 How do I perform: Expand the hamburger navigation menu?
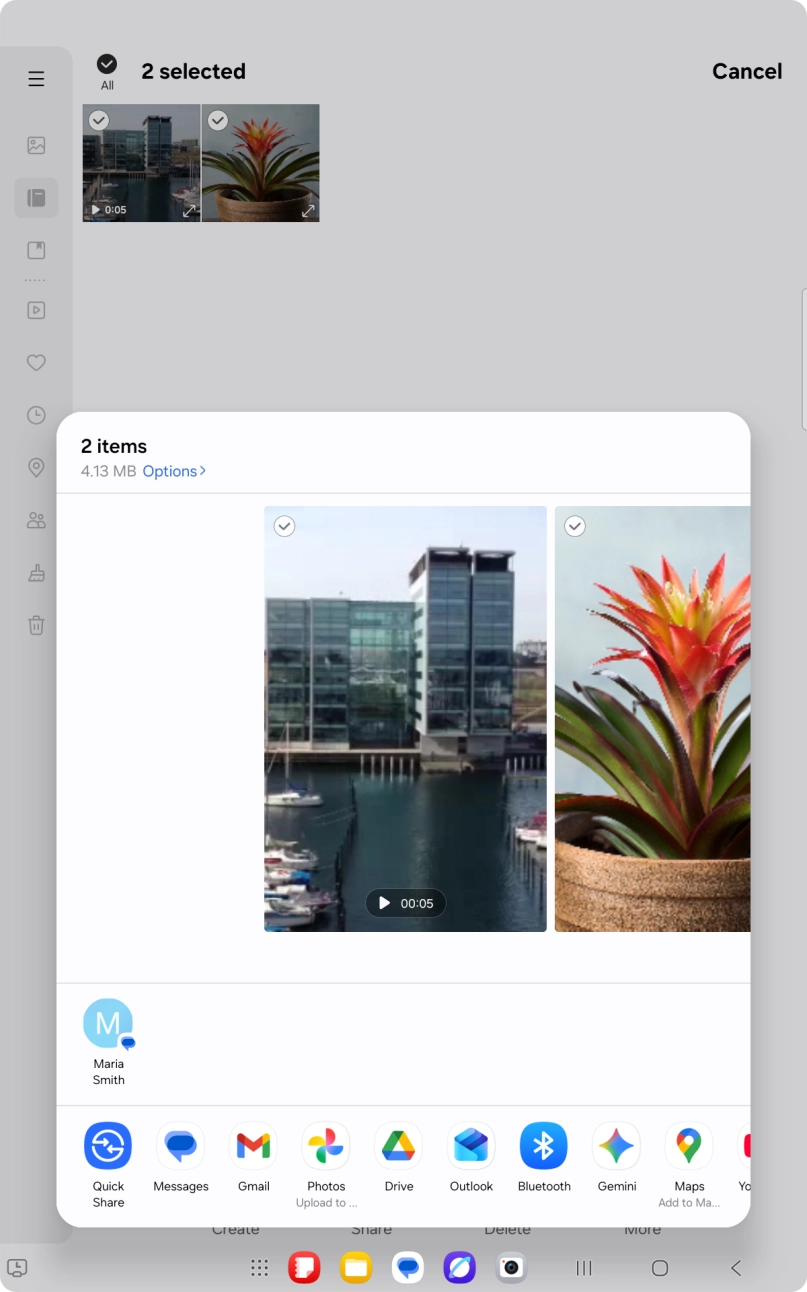(x=36, y=79)
